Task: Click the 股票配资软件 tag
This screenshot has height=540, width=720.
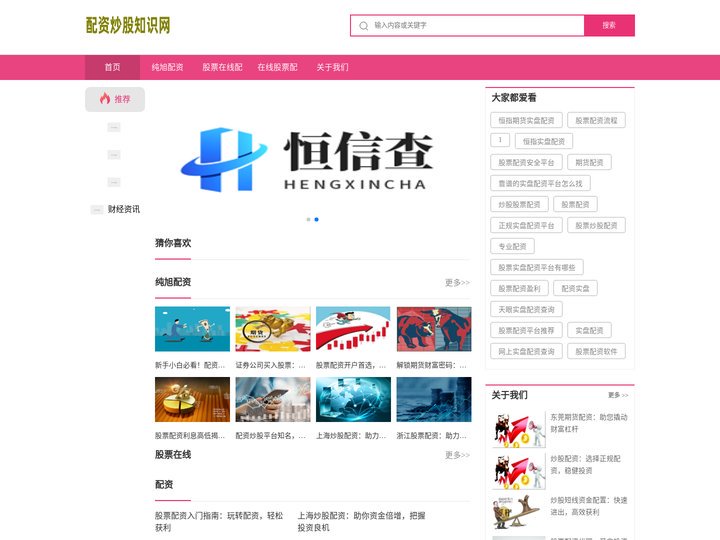Action: pos(596,352)
